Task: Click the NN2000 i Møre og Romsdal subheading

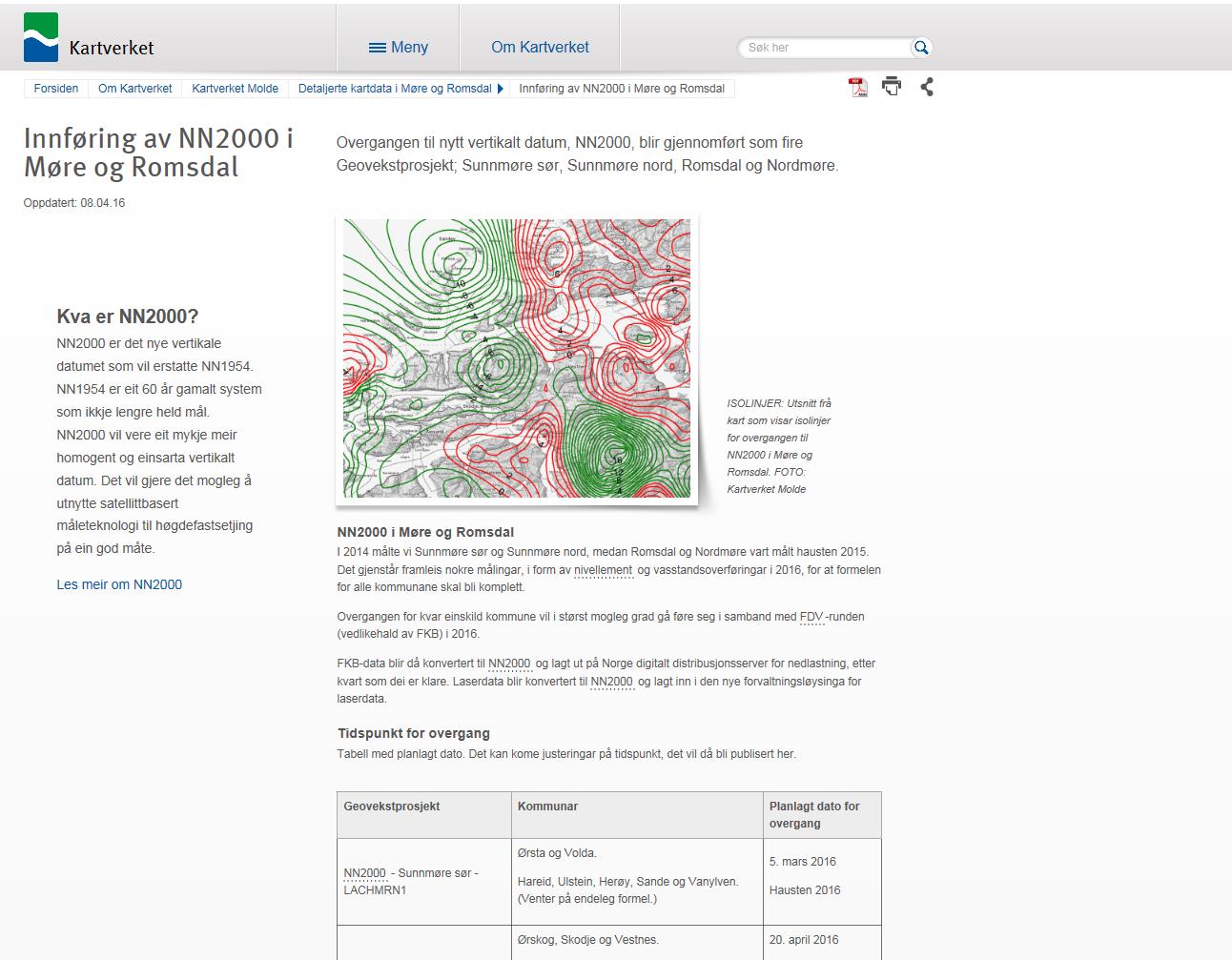Action: (x=425, y=532)
